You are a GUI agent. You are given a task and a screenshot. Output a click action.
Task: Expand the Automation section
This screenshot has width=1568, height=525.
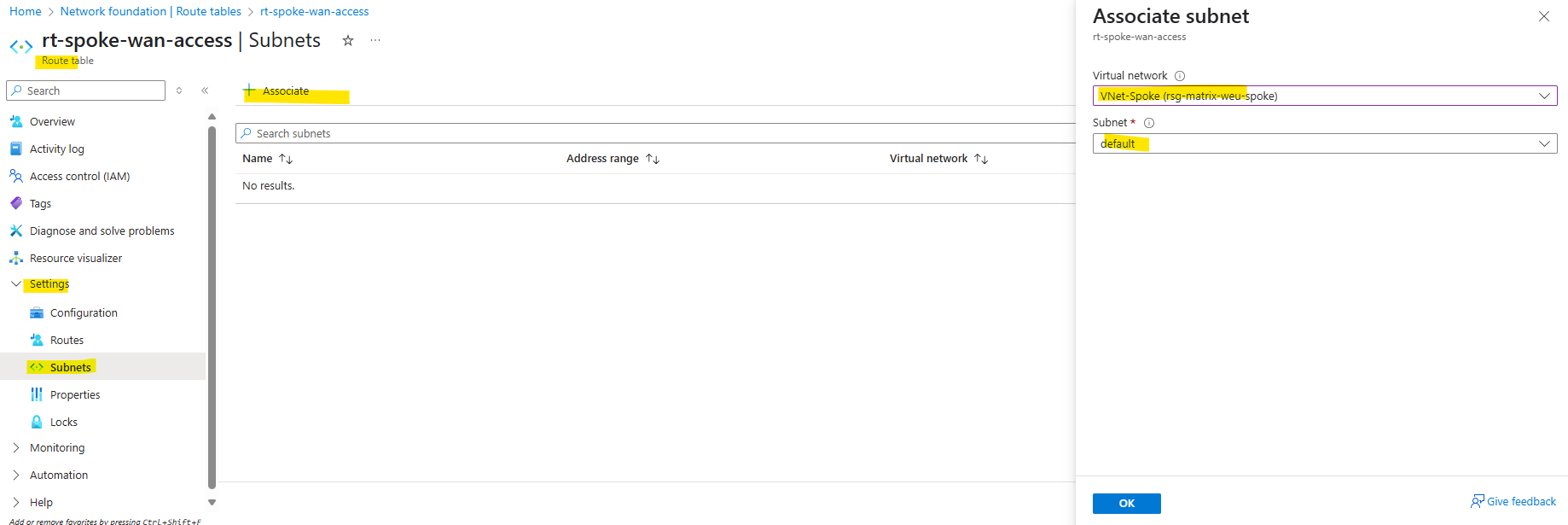16,475
